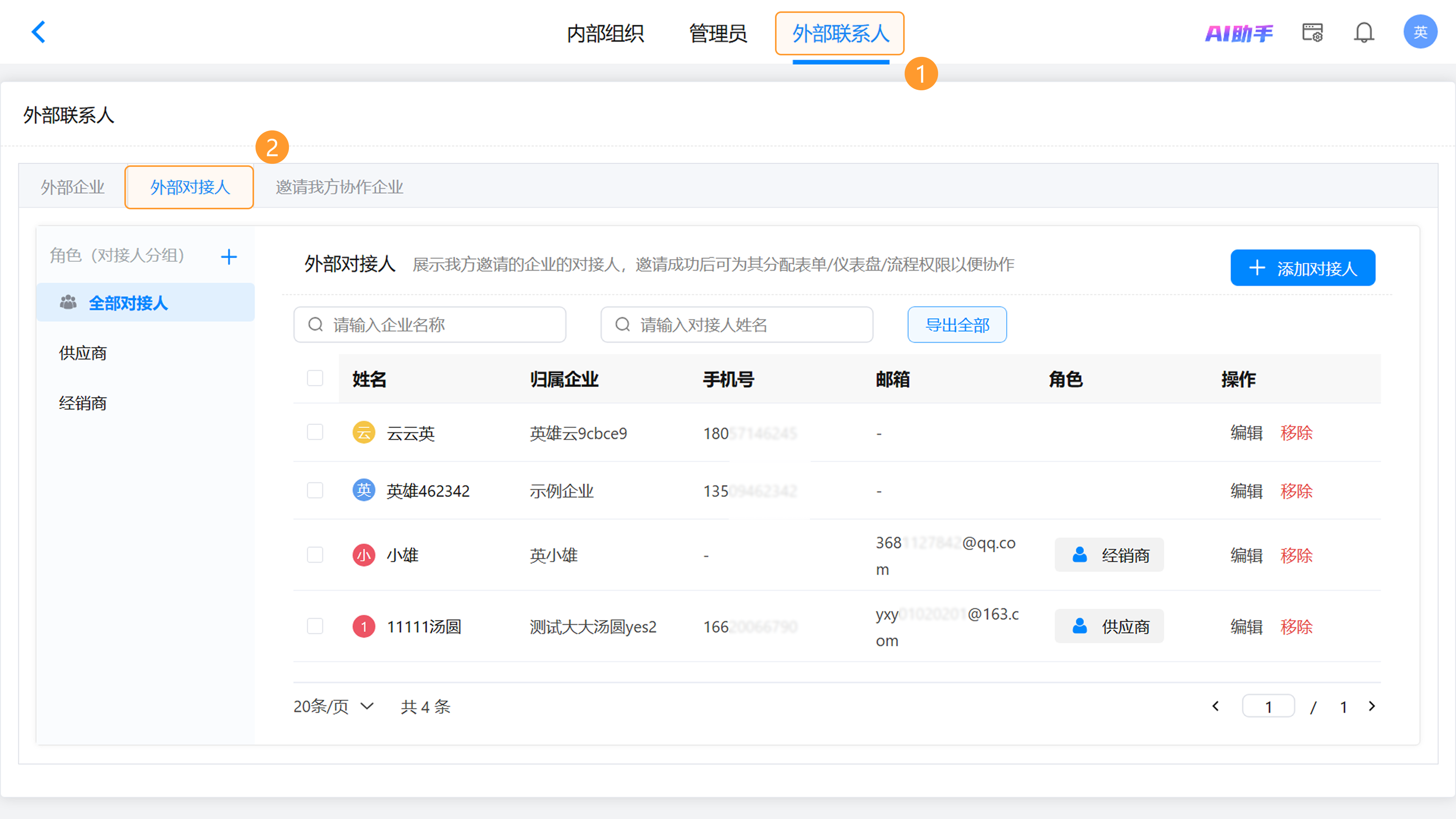Edit the 云云英 contact
Image resolution: width=1456 pixels, height=819 pixels.
point(1246,433)
